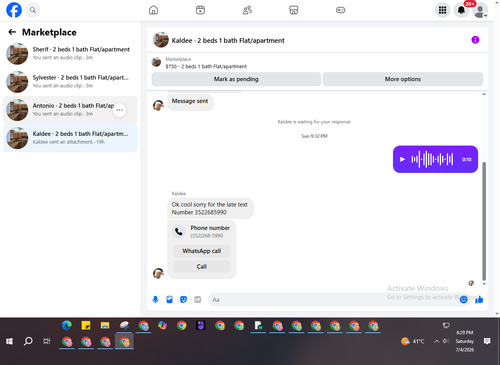This screenshot has width=500, height=365.
Task: Open the Windows Start menu
Action: [x=9, y=341]
